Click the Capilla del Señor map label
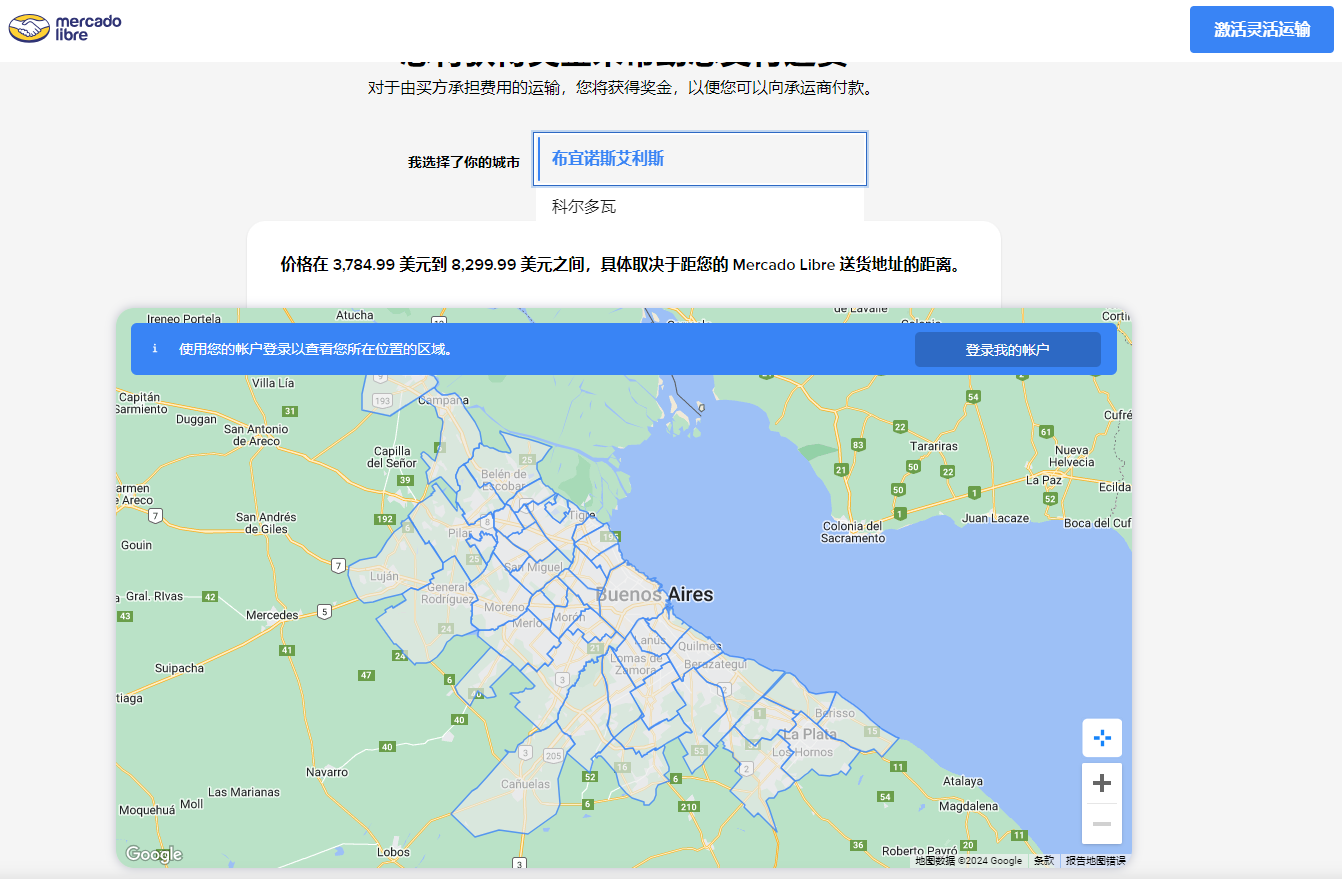 click(x=392, y=457)
